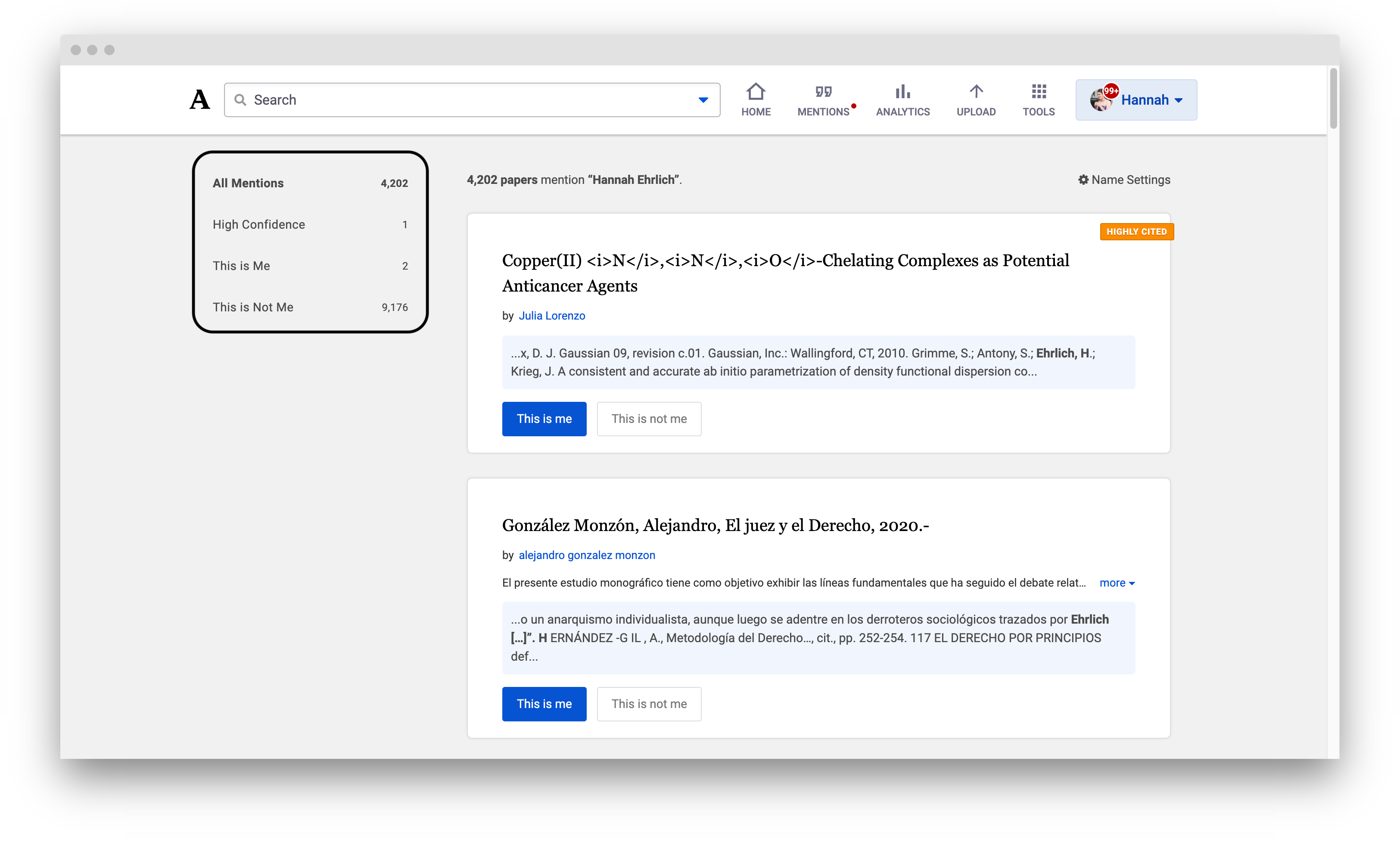The width and height of the screenshot is (1400, 845).
Task: Click Hannah's profile avatar with notification badge
Action: [x=1101, y=99]
